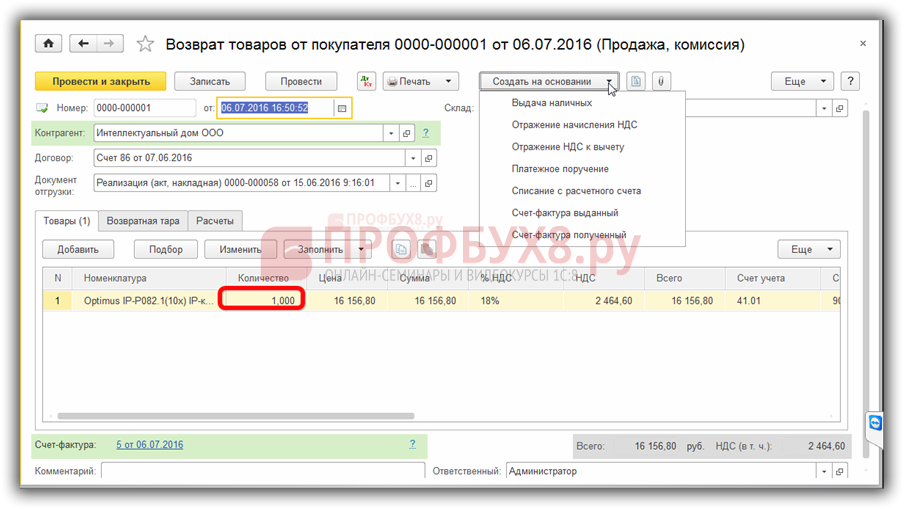The width and height of the screenshot is (904, 509).
Task: Open the Контрагент field linked record icon
Action: pos(407,133)
